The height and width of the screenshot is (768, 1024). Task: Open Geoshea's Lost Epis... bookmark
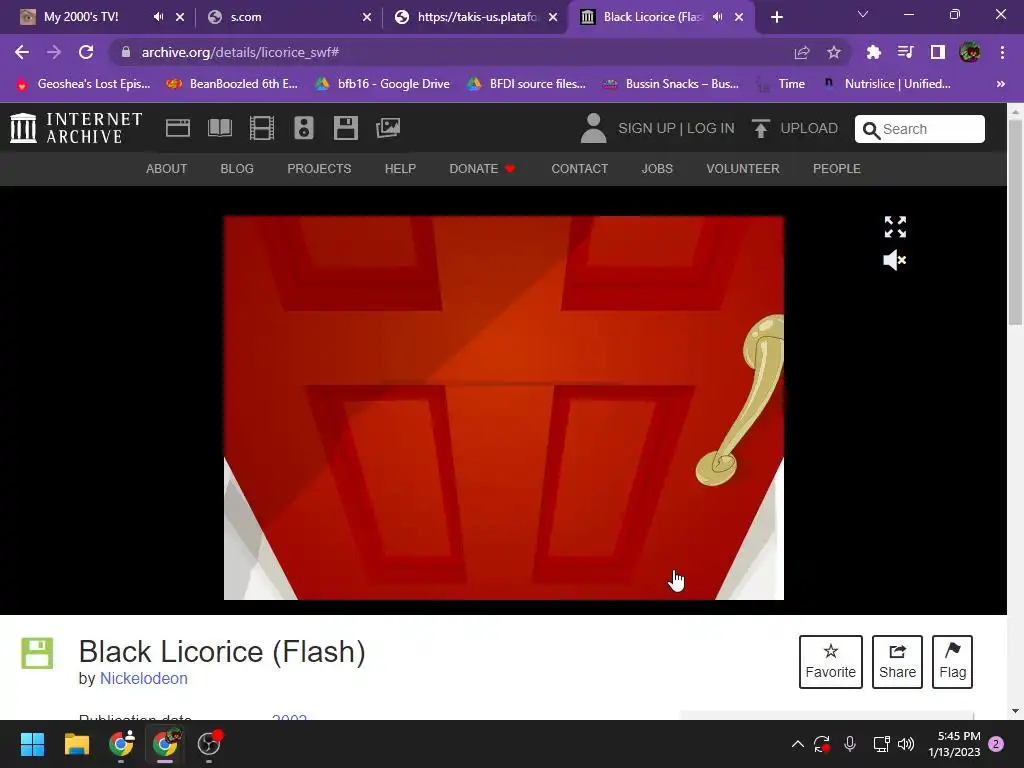(83, 84)
